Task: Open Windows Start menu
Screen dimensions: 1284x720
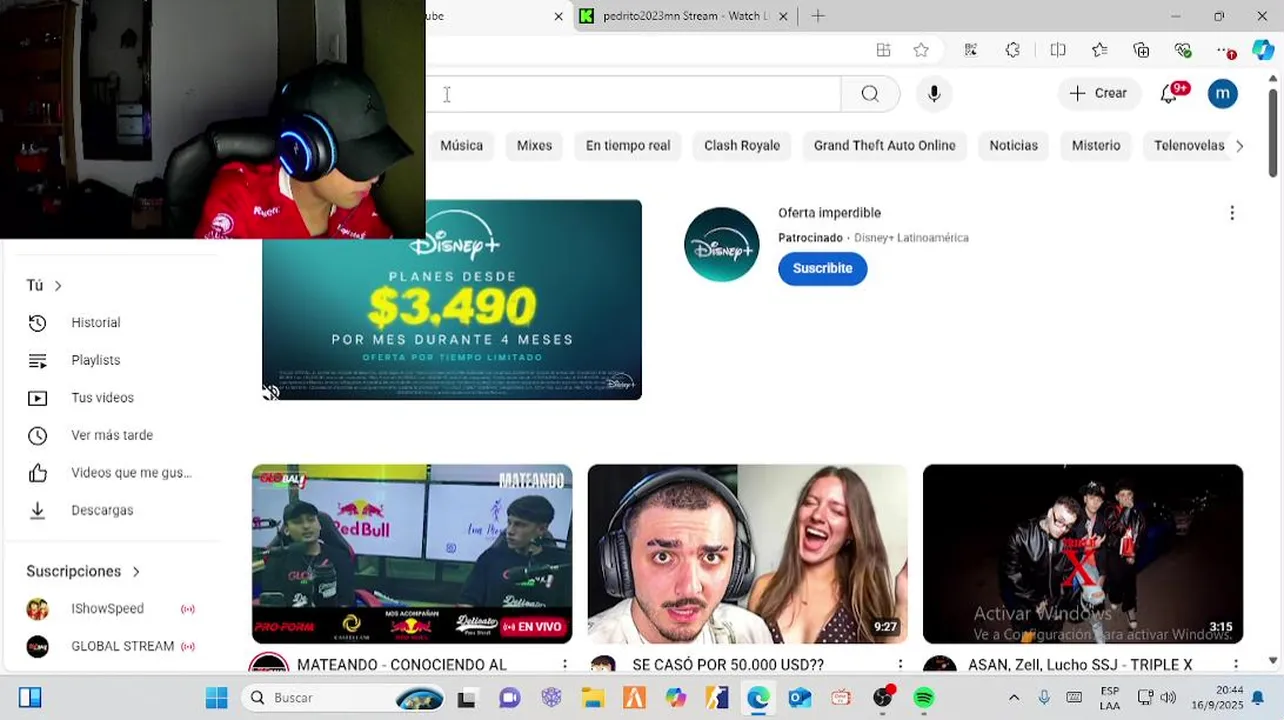Action: pos(216,698)
